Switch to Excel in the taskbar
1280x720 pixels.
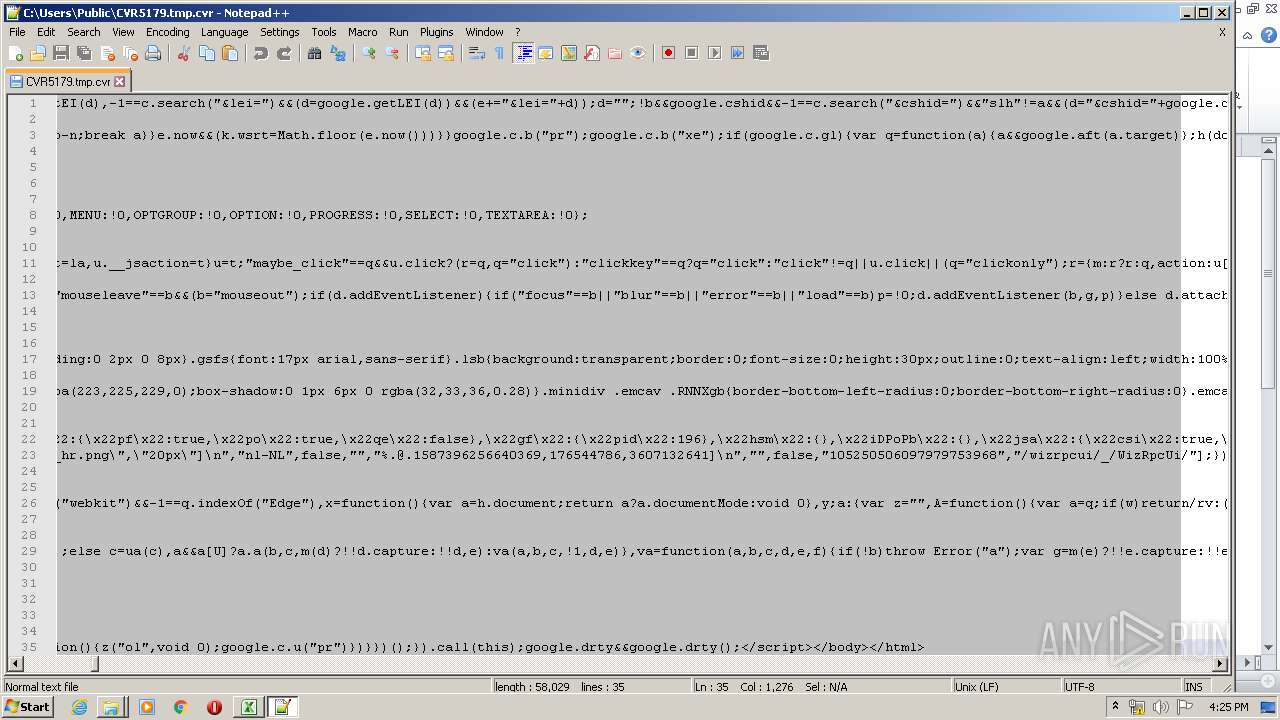(x=248, y=707)
